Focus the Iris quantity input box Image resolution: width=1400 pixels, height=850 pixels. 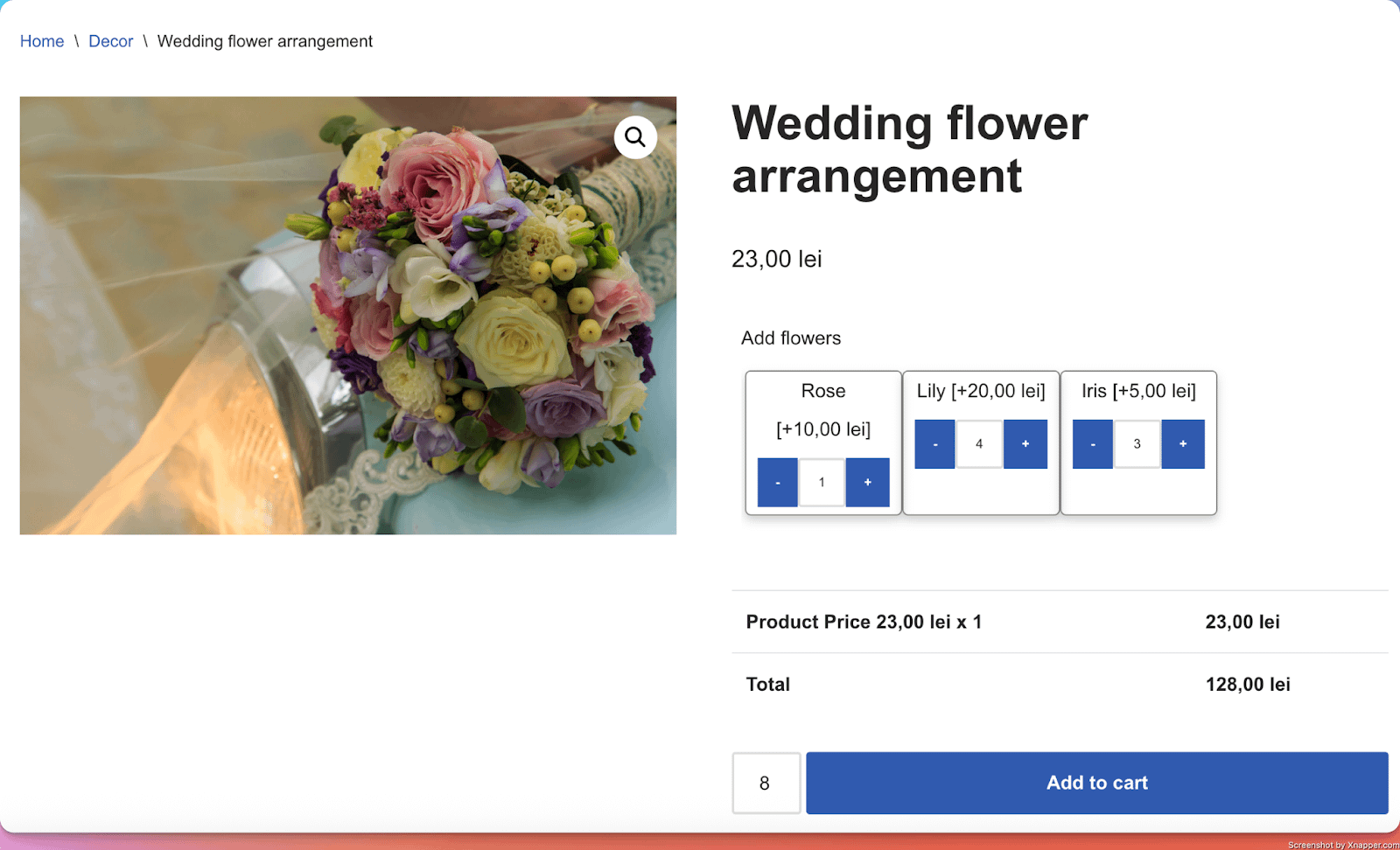(1137, 443)
